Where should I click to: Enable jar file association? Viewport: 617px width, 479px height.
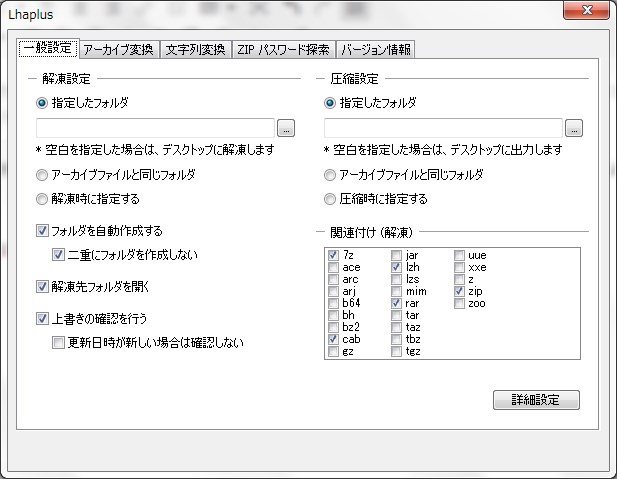(x=396, y=255)
